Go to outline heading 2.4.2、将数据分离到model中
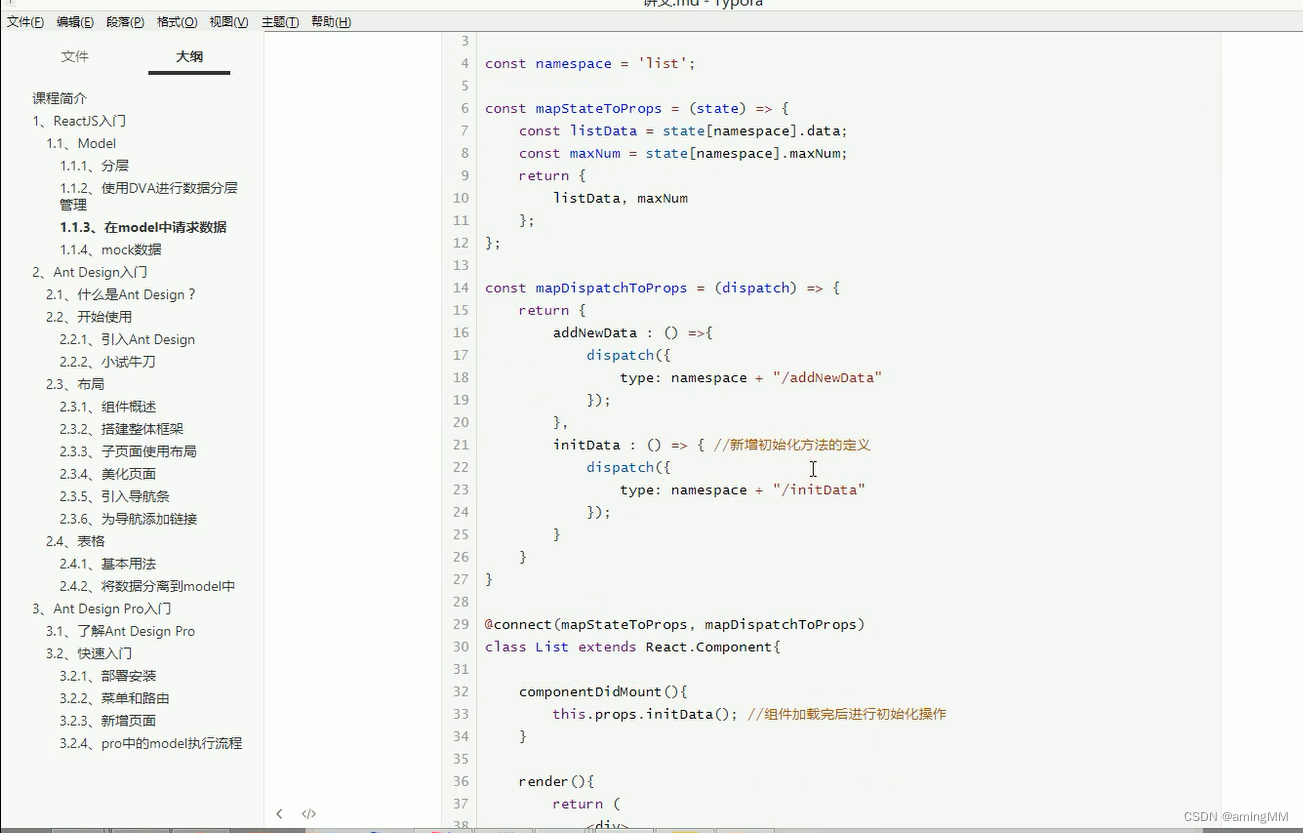The height and width of the screenshot is (833, 1303). (x=147, y=587)
